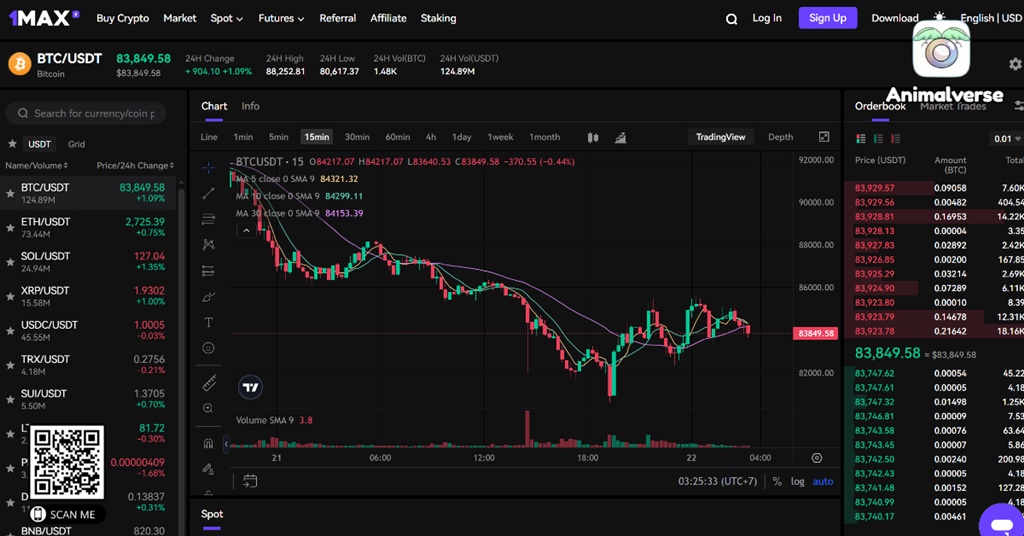The image size is (1024, 536).
Task: Select the horizontal lines Fibonacci tool
Action: pyautogui.click(x=208, y=219)
